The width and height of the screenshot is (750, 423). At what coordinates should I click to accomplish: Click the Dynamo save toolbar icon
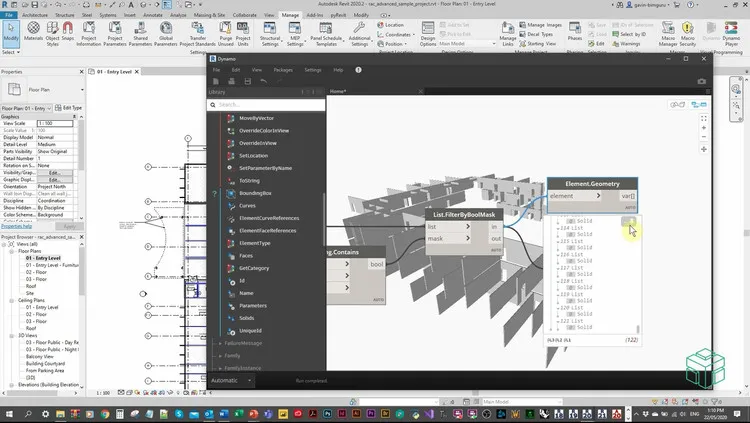click(247, 81)
